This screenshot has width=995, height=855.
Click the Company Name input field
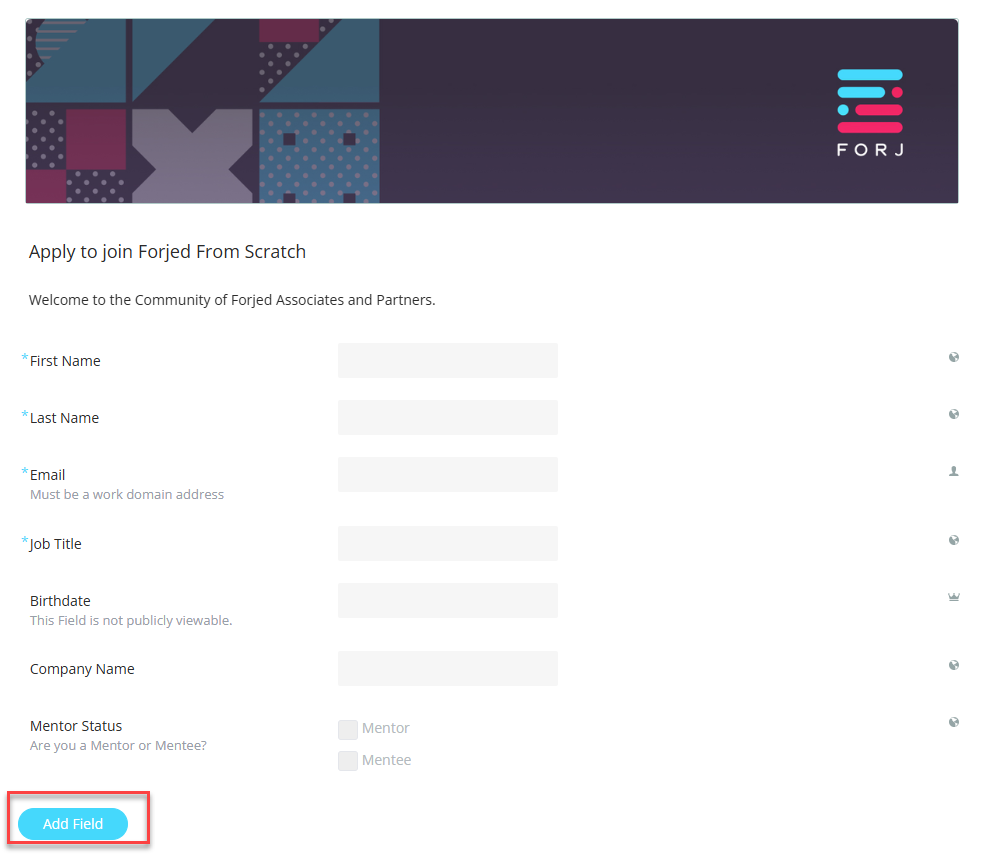448,668
